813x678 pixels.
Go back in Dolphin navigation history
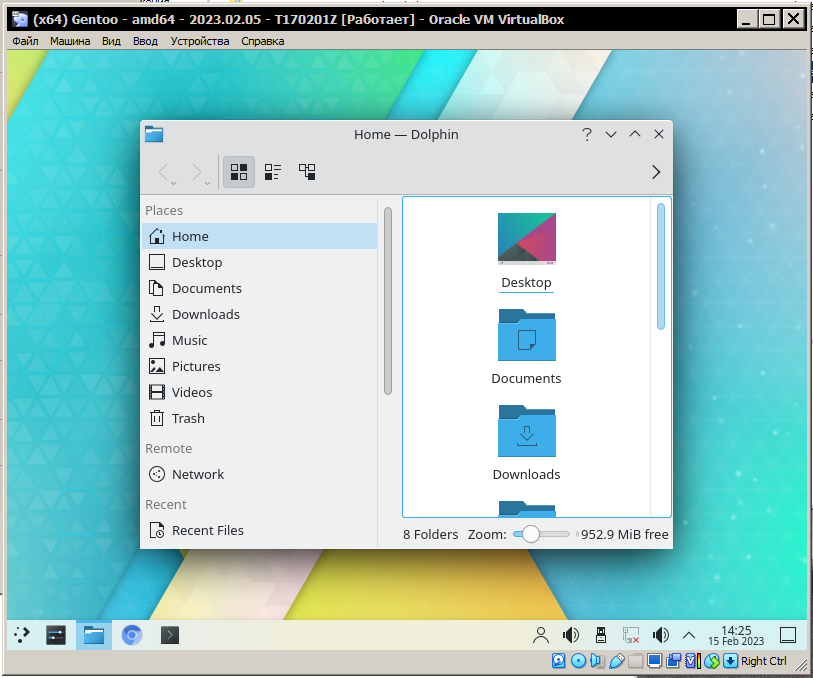click(x=163, y=172)
